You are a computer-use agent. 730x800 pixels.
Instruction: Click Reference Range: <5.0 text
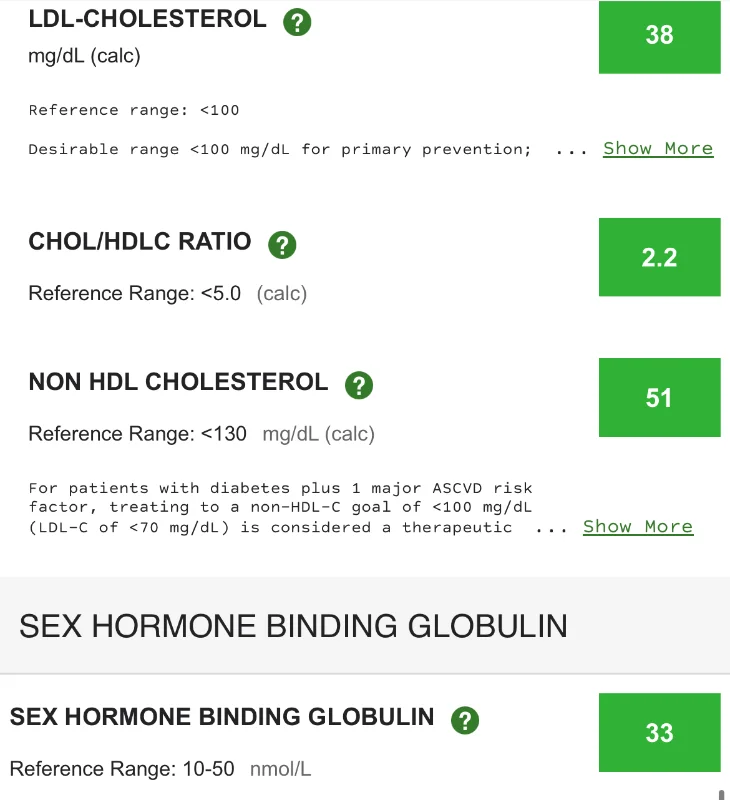click(135, 294)
